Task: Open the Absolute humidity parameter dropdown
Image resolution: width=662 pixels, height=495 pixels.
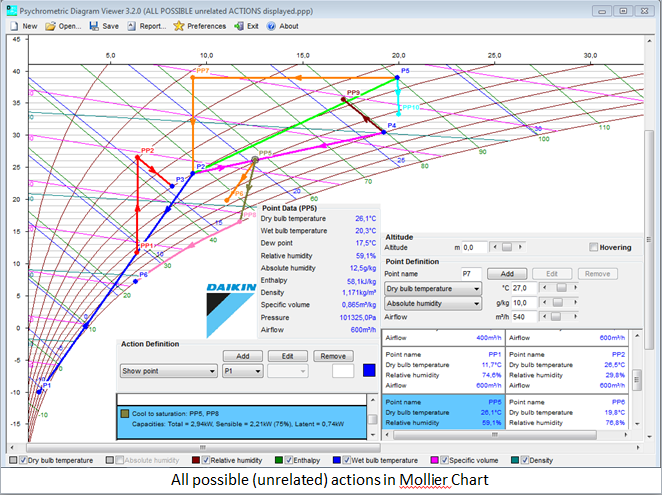Action: (433, 302)
